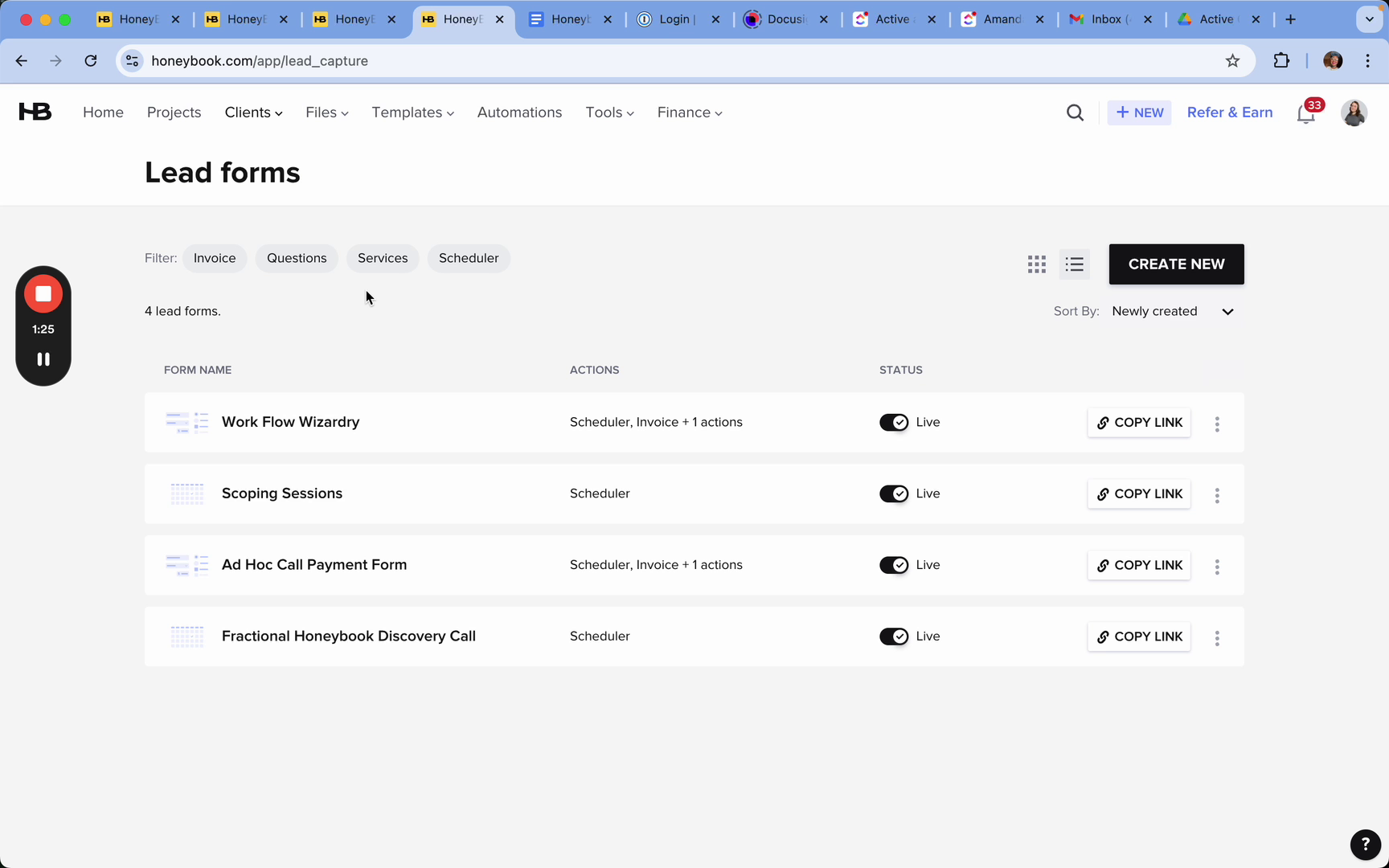Filter lead forms by Scheduler

pyautogui.click(x=469, y=258)
